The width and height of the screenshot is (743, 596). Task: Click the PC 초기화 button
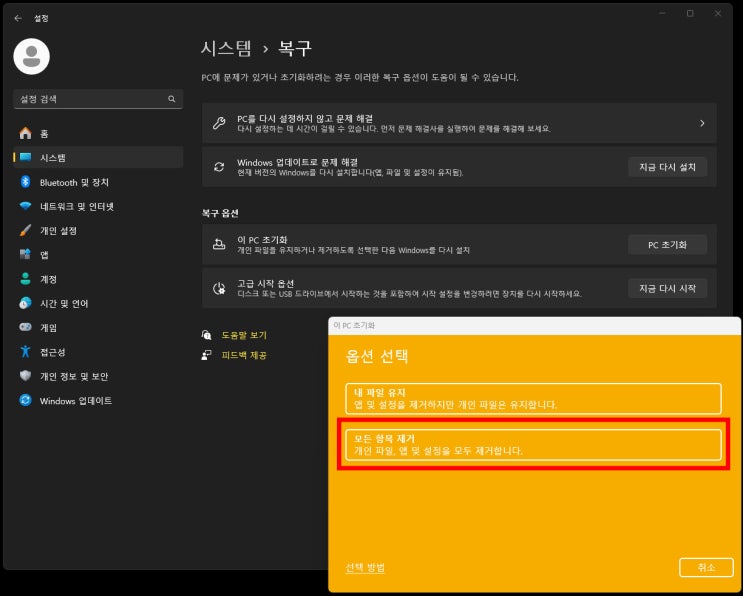(667, 244)
